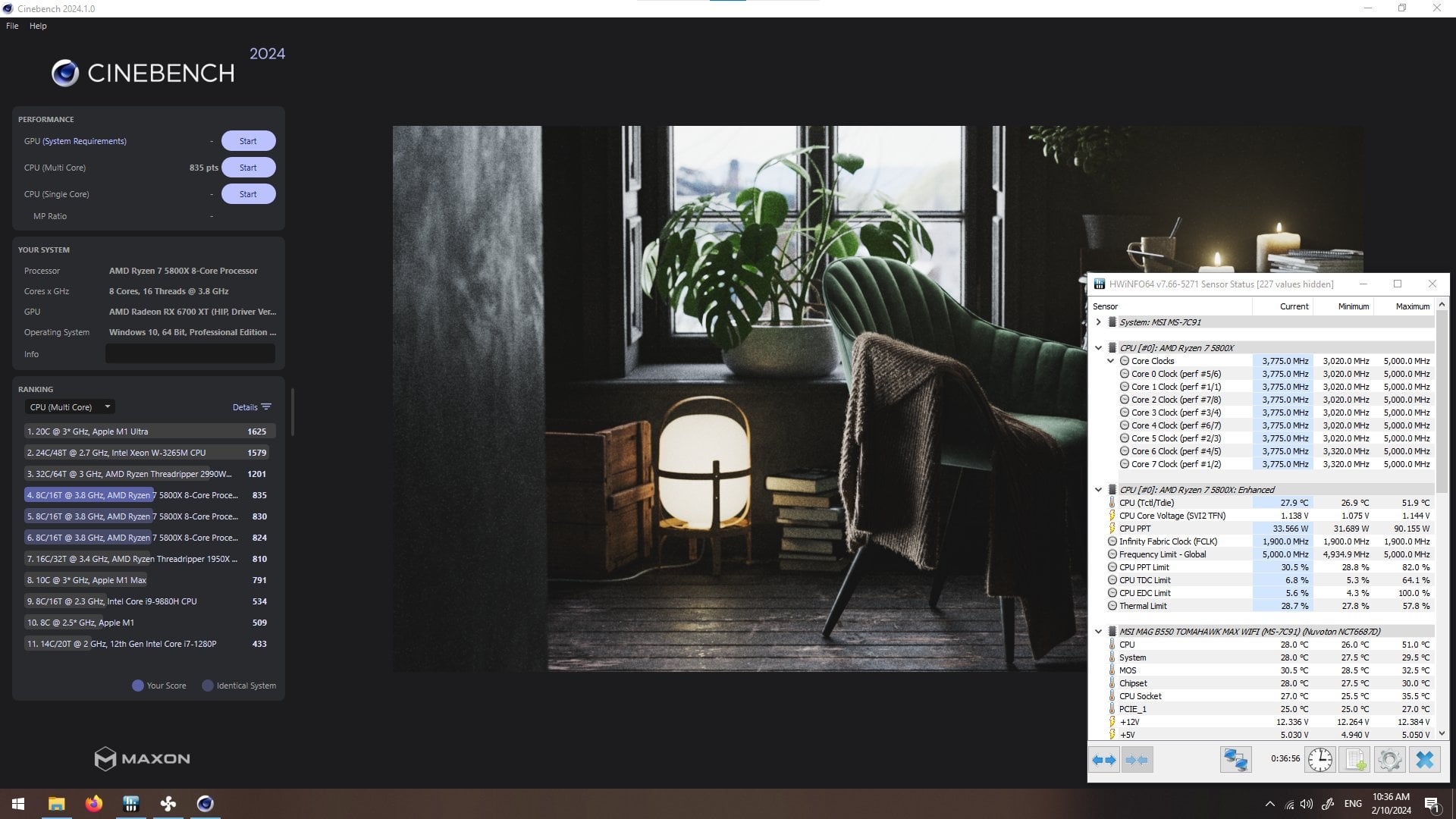The image size is (1456, 819).
Task: Switch to Cinebench via its taskbar icon
Action: click(206, 804)
